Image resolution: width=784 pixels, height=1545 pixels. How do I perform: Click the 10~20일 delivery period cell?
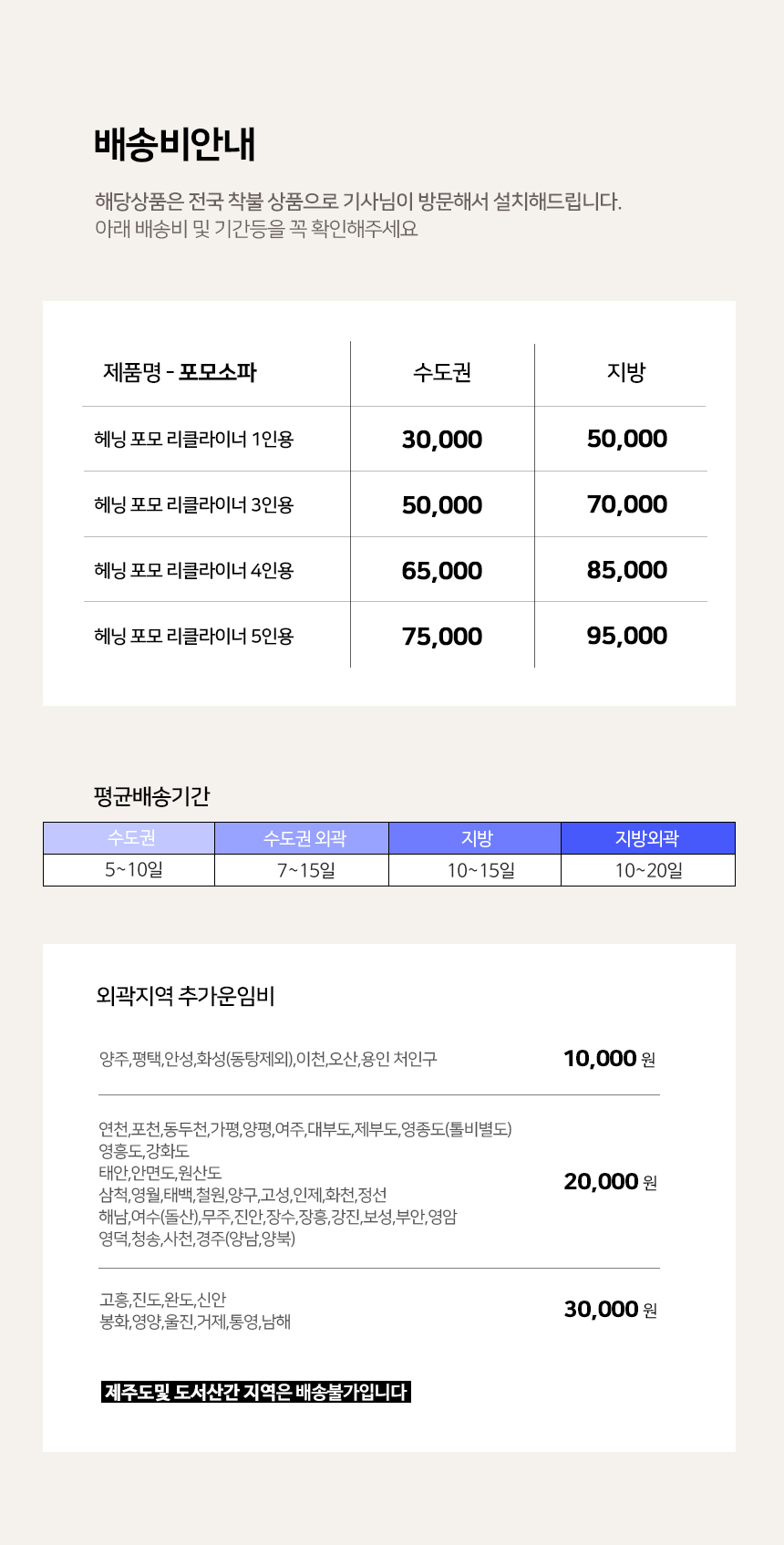[648, 870]
